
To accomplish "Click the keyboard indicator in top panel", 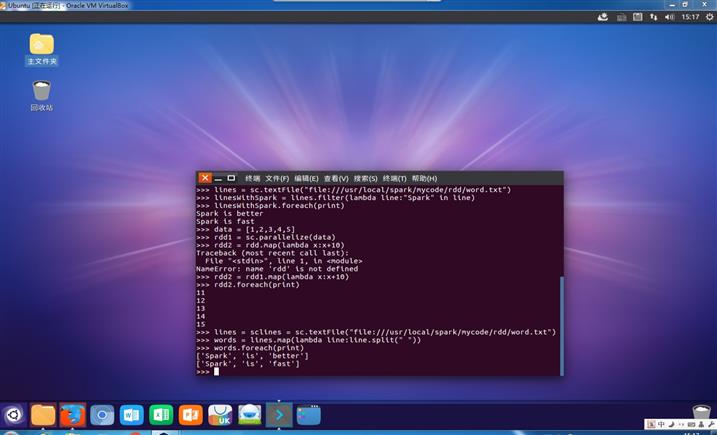I will (621, 17).
